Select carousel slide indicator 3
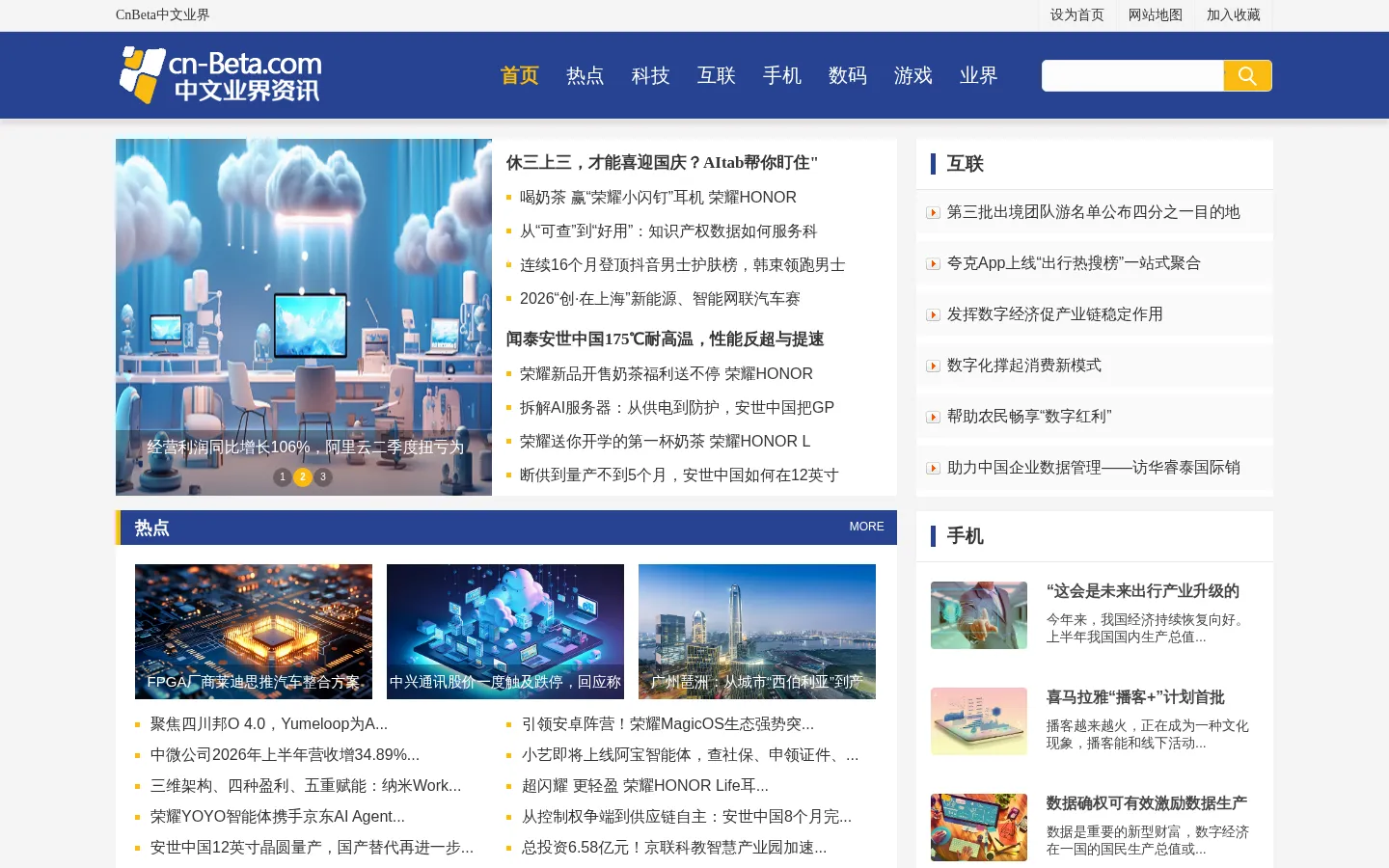The image size is (1389, 868). (323, 476)
